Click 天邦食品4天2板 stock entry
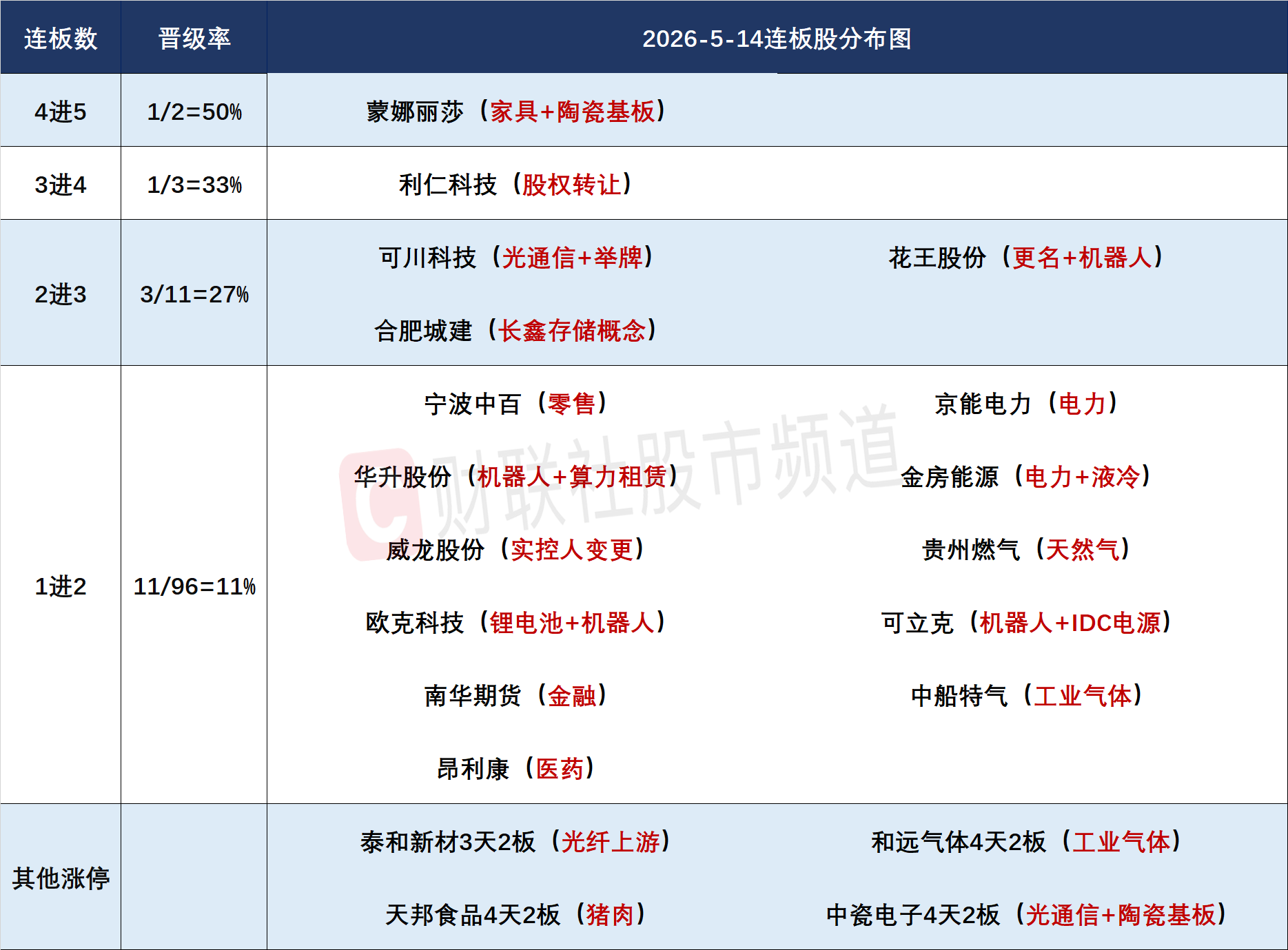This screenshot has width=1288, height=950. click(515, 915)
